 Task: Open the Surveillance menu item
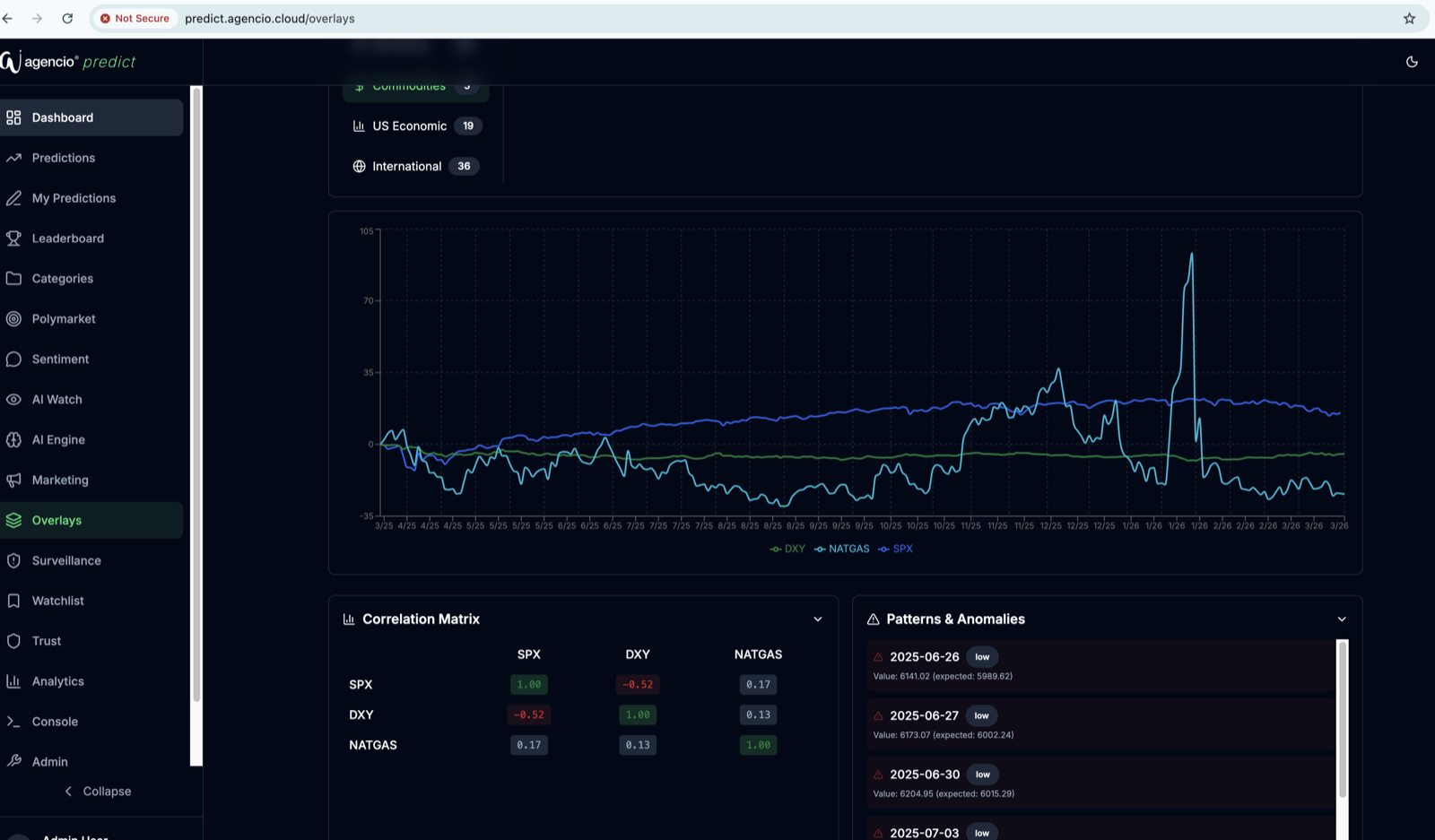click(x=91, y=561)
